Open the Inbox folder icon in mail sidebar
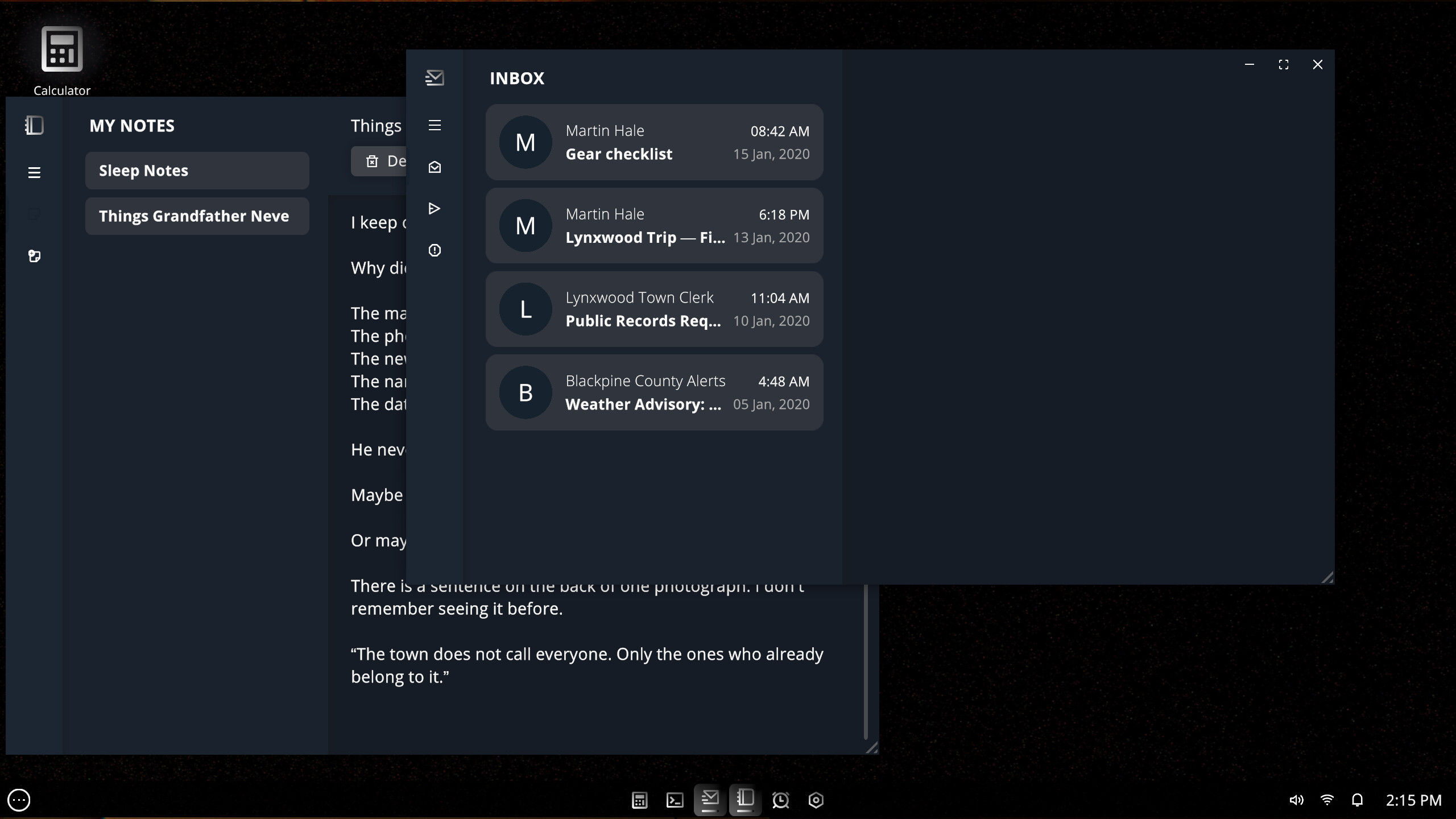 point(435,167)
